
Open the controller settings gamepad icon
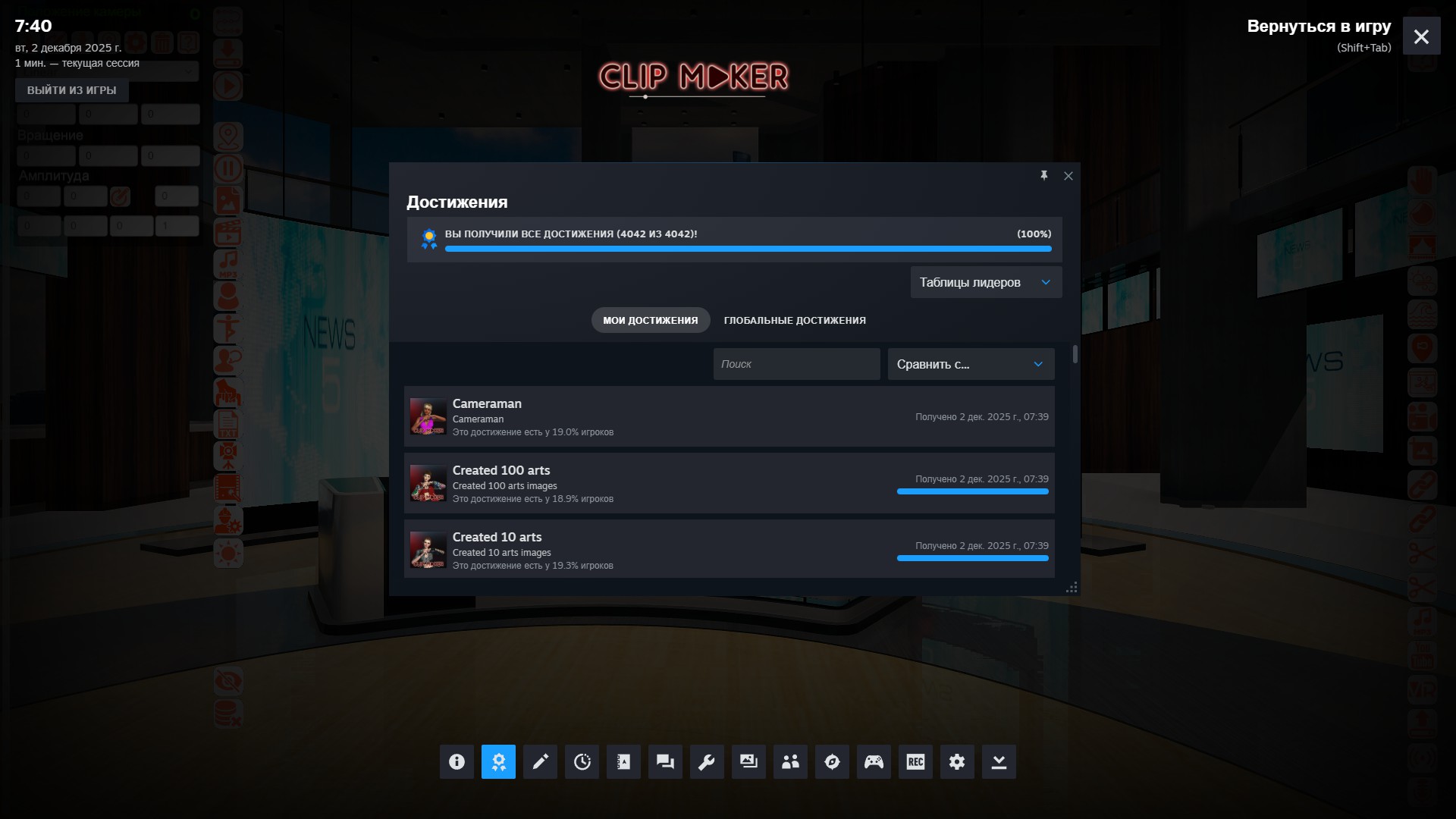pos(874,761)
